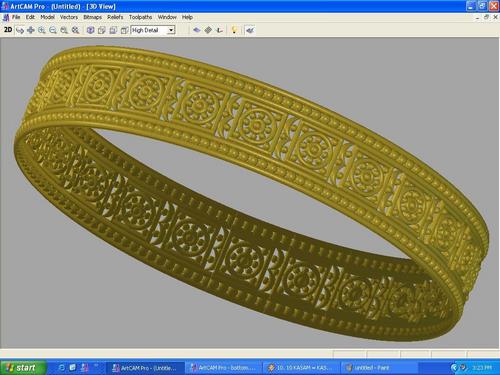Click the light bulb lighting icon
Viewport: 500px width, 375px height.
point(234,30)
